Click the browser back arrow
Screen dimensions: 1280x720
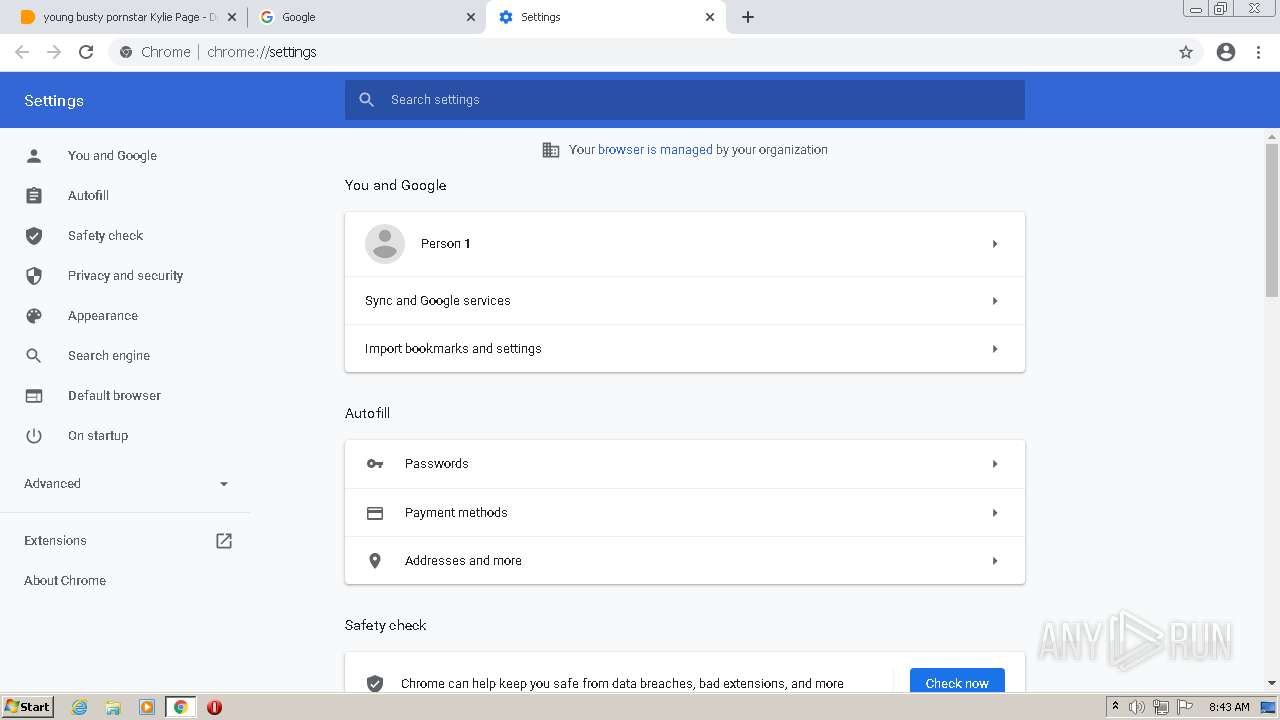22,52
